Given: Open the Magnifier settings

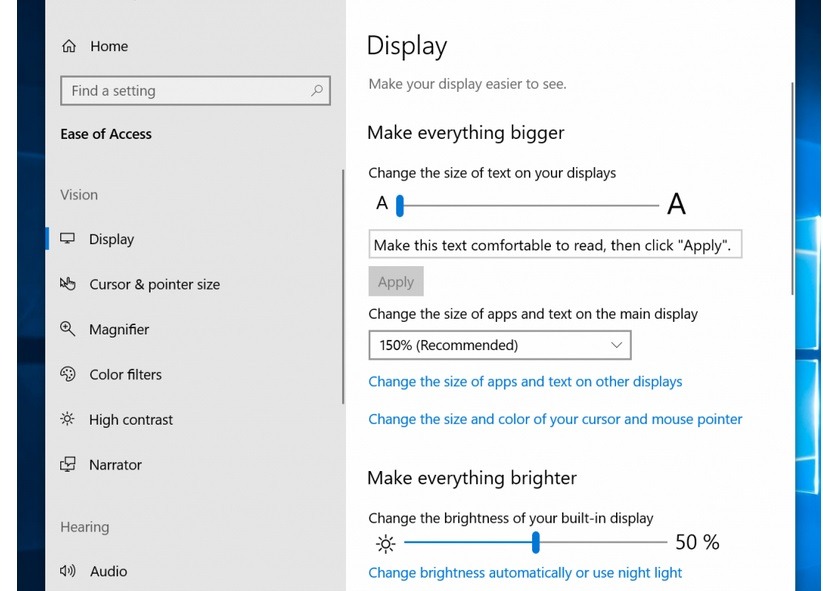Looking at the screenshot, I should (x=194, y=329).
